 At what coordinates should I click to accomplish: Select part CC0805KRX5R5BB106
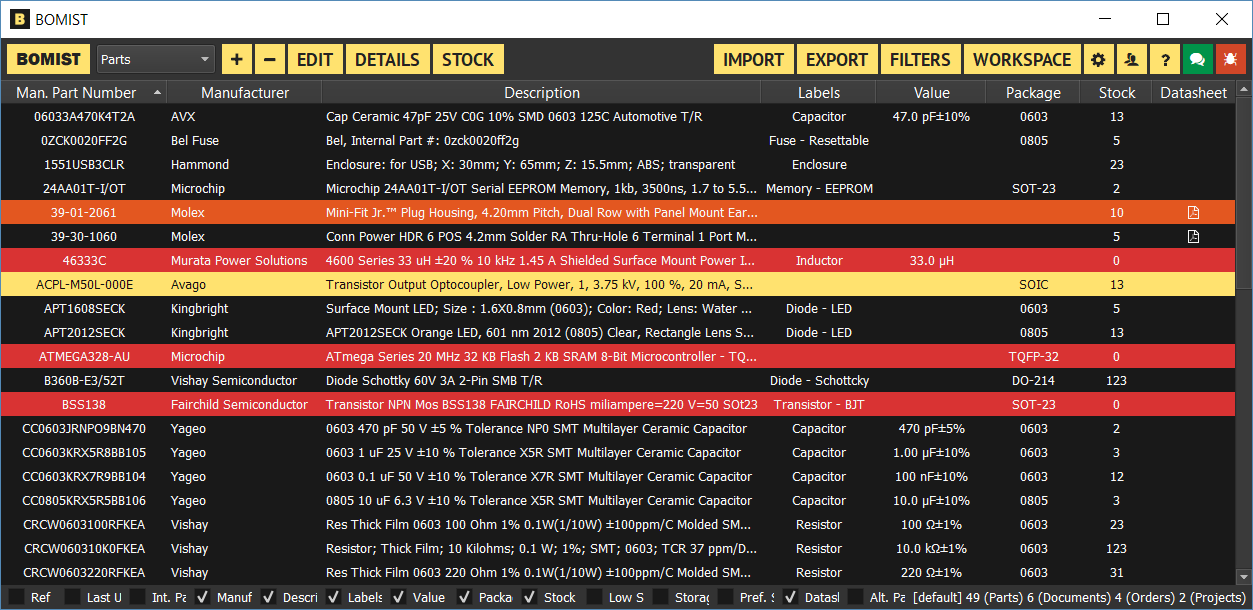pyautogui.click(x=617, y=501)
